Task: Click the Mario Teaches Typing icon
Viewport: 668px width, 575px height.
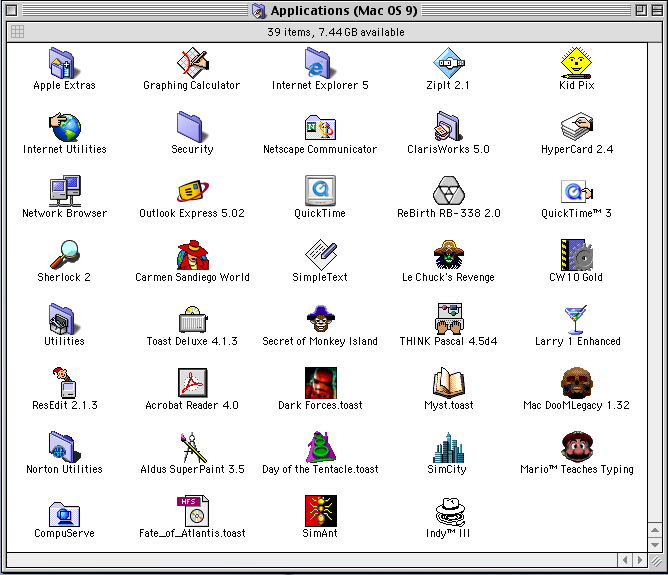Action: pyautogui.click(x=576, y=446)
